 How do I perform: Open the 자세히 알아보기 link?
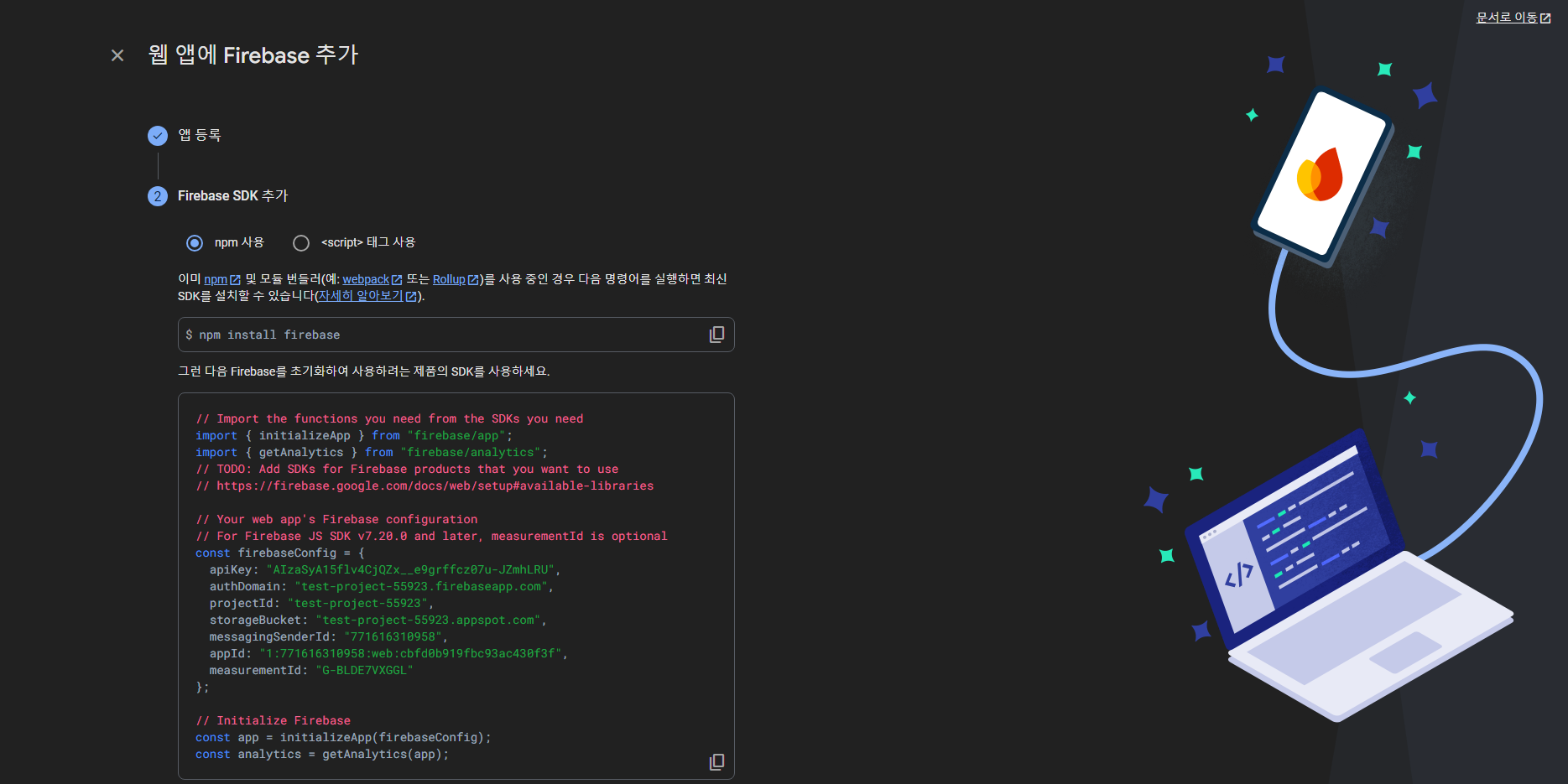tap(367, 296)
